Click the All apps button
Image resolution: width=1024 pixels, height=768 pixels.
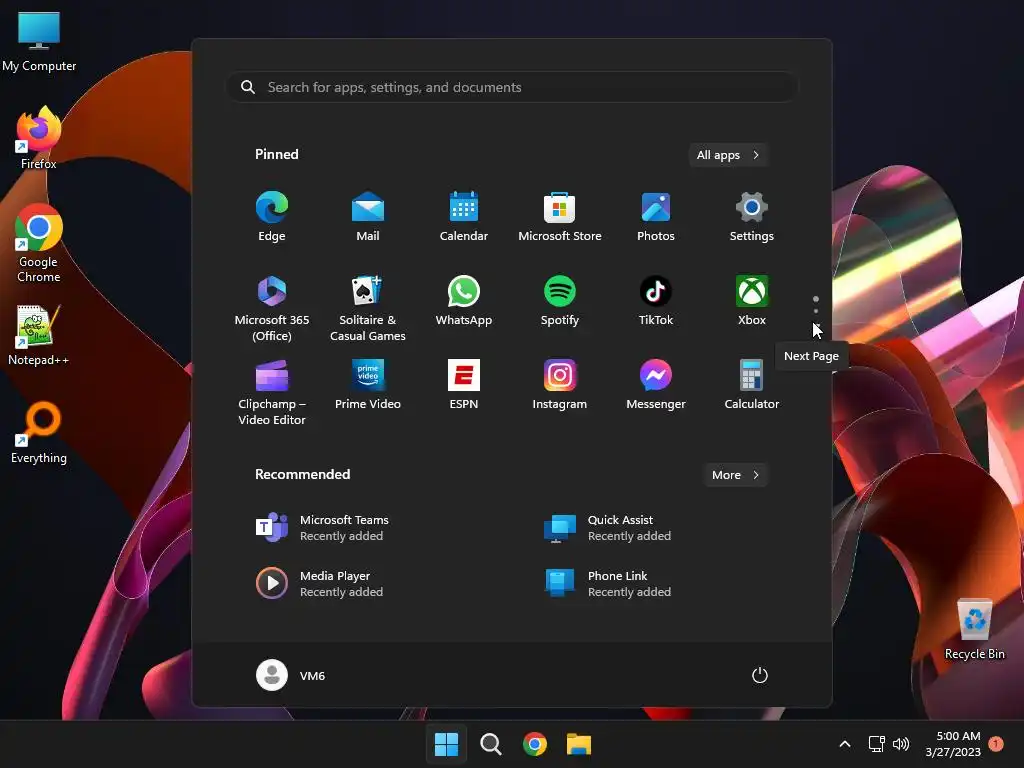point(728,155)
